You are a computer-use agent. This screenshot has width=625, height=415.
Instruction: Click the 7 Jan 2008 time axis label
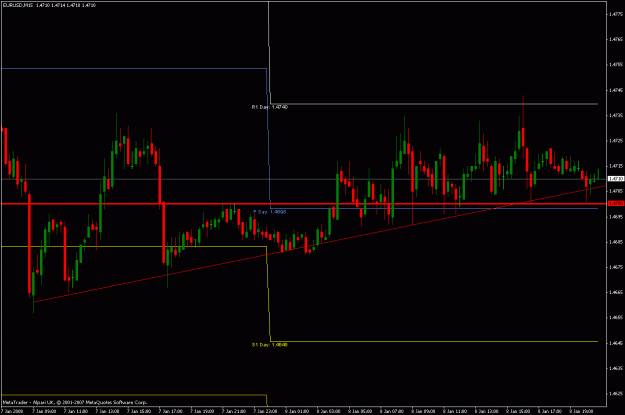(x=13, y=411)
